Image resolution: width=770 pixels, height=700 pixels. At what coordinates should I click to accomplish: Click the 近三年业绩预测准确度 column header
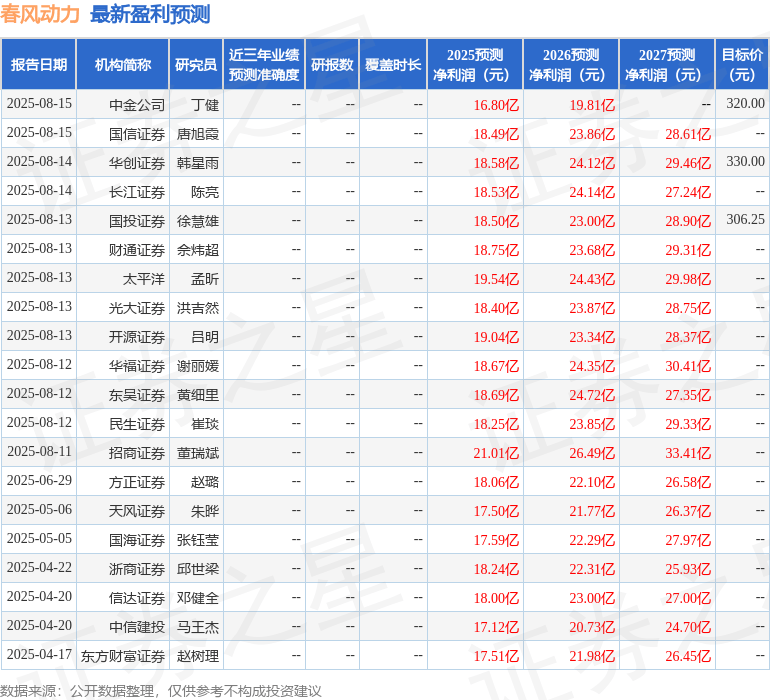point(263,65)
